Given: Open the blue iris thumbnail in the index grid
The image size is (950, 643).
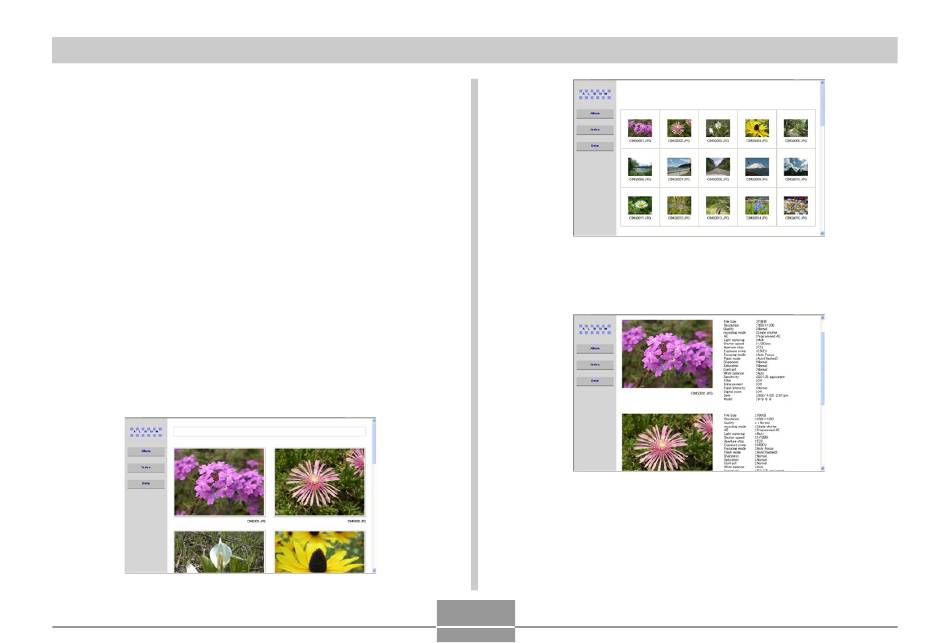Looking at the screenshot, I should click(756, 205).
